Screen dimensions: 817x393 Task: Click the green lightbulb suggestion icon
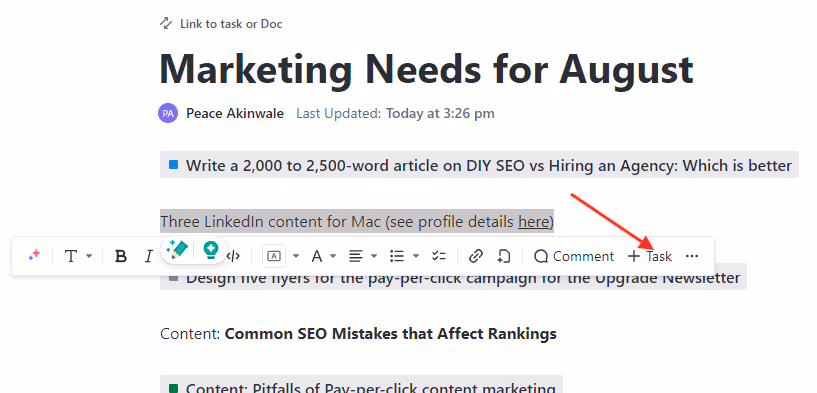tap(211, 250)
